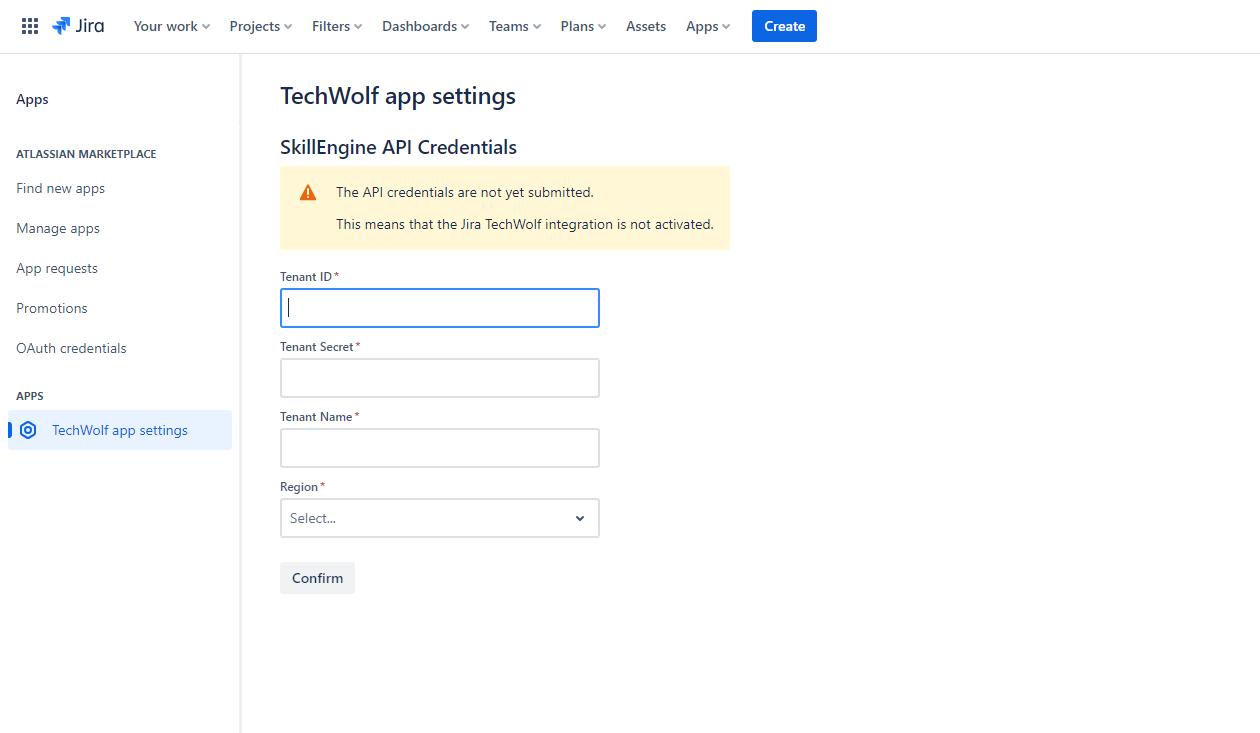Viewport: 1260px width, 733px height.
Task: Click the TechWolf app icon in the sidebar
Action: click(x=28, y=429)
